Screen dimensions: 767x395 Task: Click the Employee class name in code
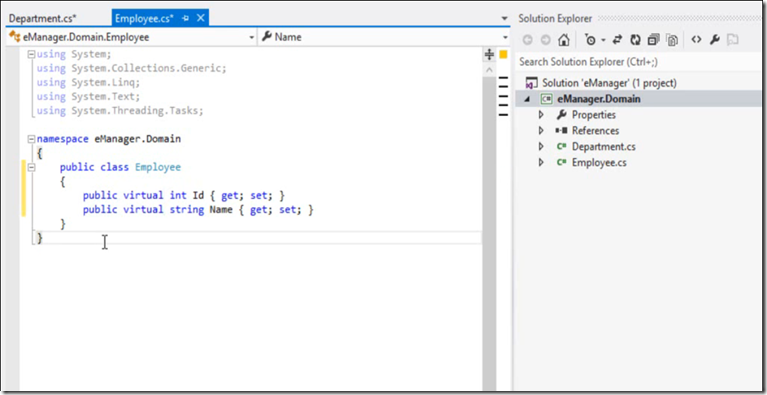(158, 167)
